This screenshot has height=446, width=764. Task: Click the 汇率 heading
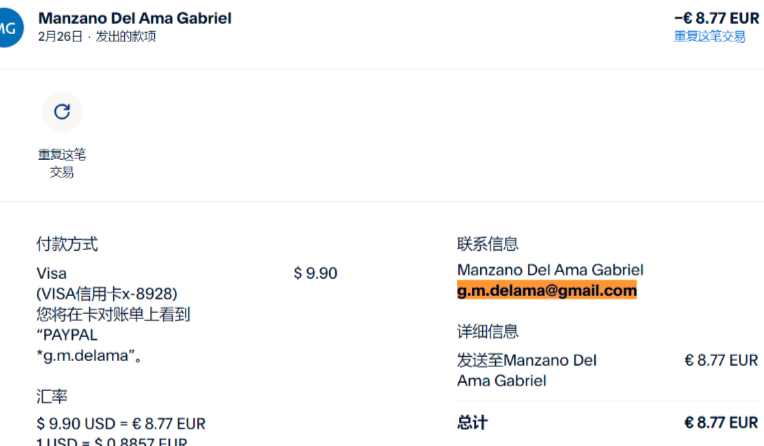click(x=52, y=396)
